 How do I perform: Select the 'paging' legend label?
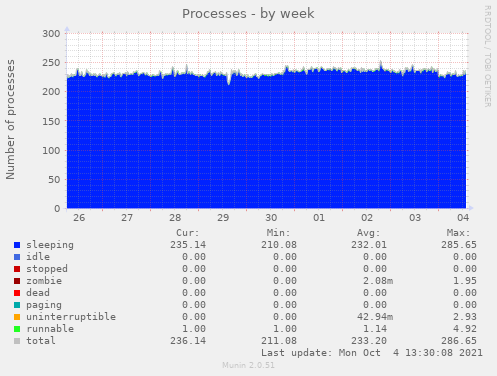[44, 305]
